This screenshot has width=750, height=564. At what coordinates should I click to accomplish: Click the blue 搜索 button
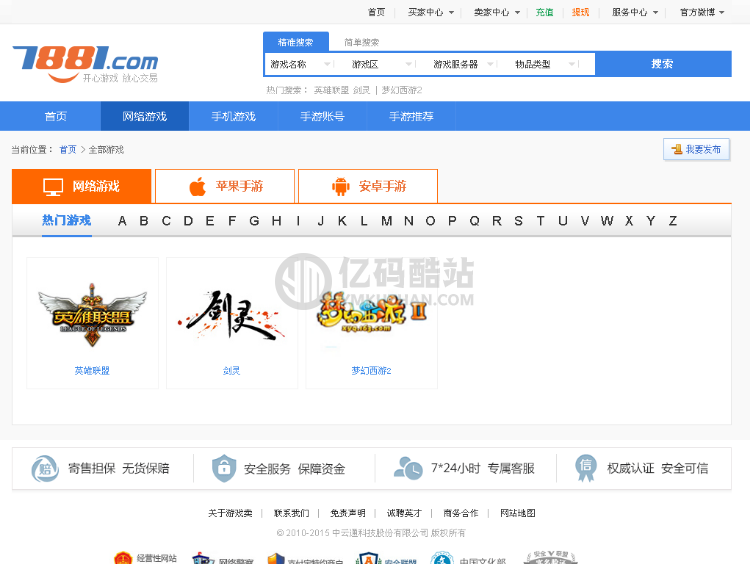pos(663,64)
